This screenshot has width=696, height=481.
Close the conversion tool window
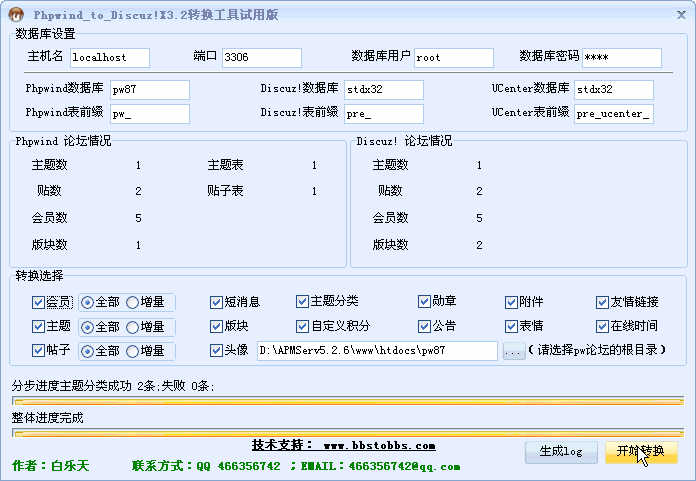681,15
